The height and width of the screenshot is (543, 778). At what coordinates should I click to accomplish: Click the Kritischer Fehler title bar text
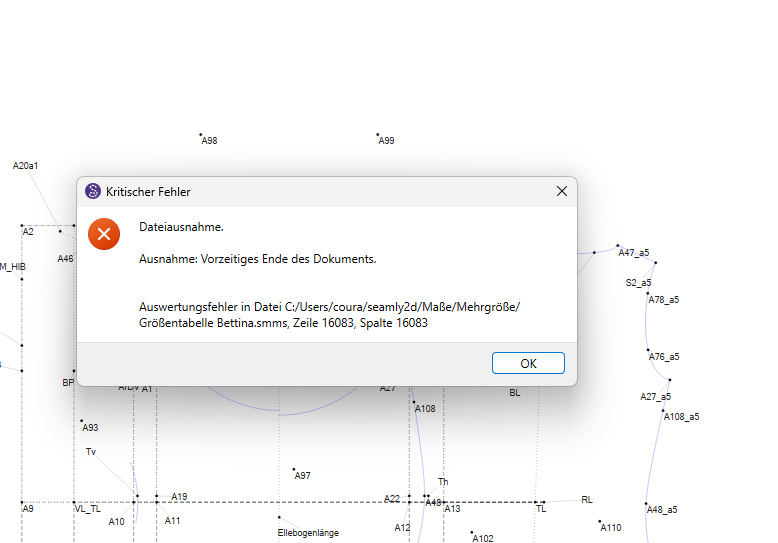(148, 192)
